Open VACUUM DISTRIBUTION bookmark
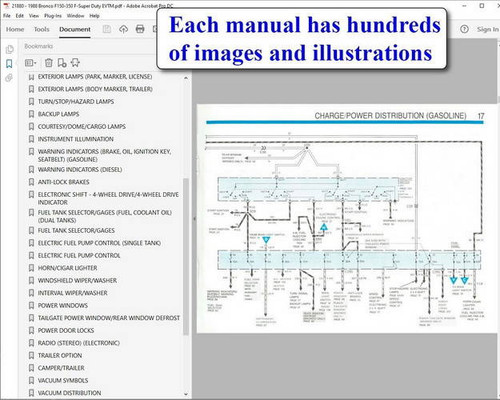Screen dimensions: 500x400 69,393
